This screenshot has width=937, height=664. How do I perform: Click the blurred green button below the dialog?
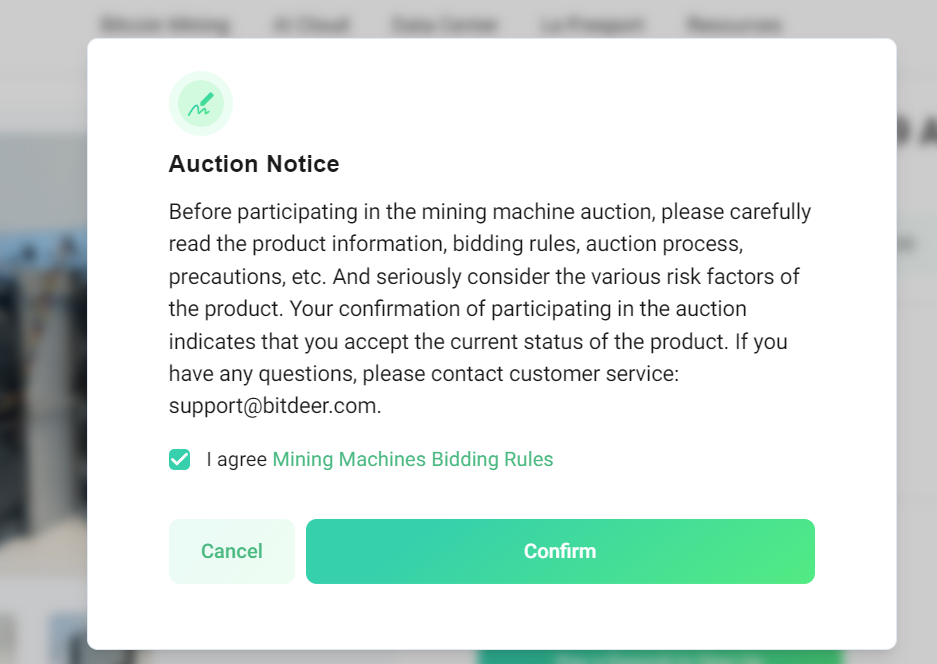[x=660, y=657]
